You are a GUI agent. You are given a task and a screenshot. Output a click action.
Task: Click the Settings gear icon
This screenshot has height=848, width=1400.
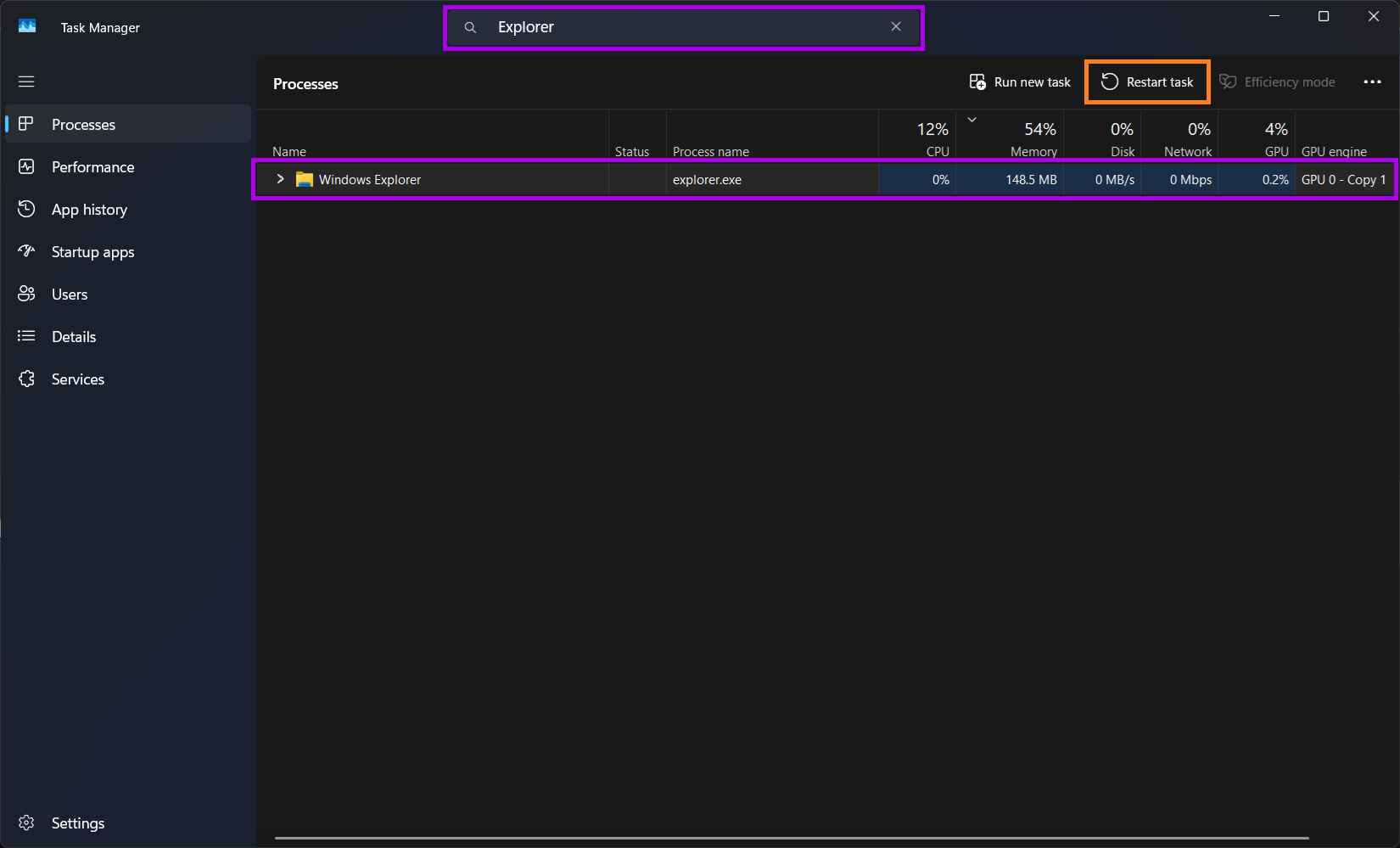[x=26, y=823]
